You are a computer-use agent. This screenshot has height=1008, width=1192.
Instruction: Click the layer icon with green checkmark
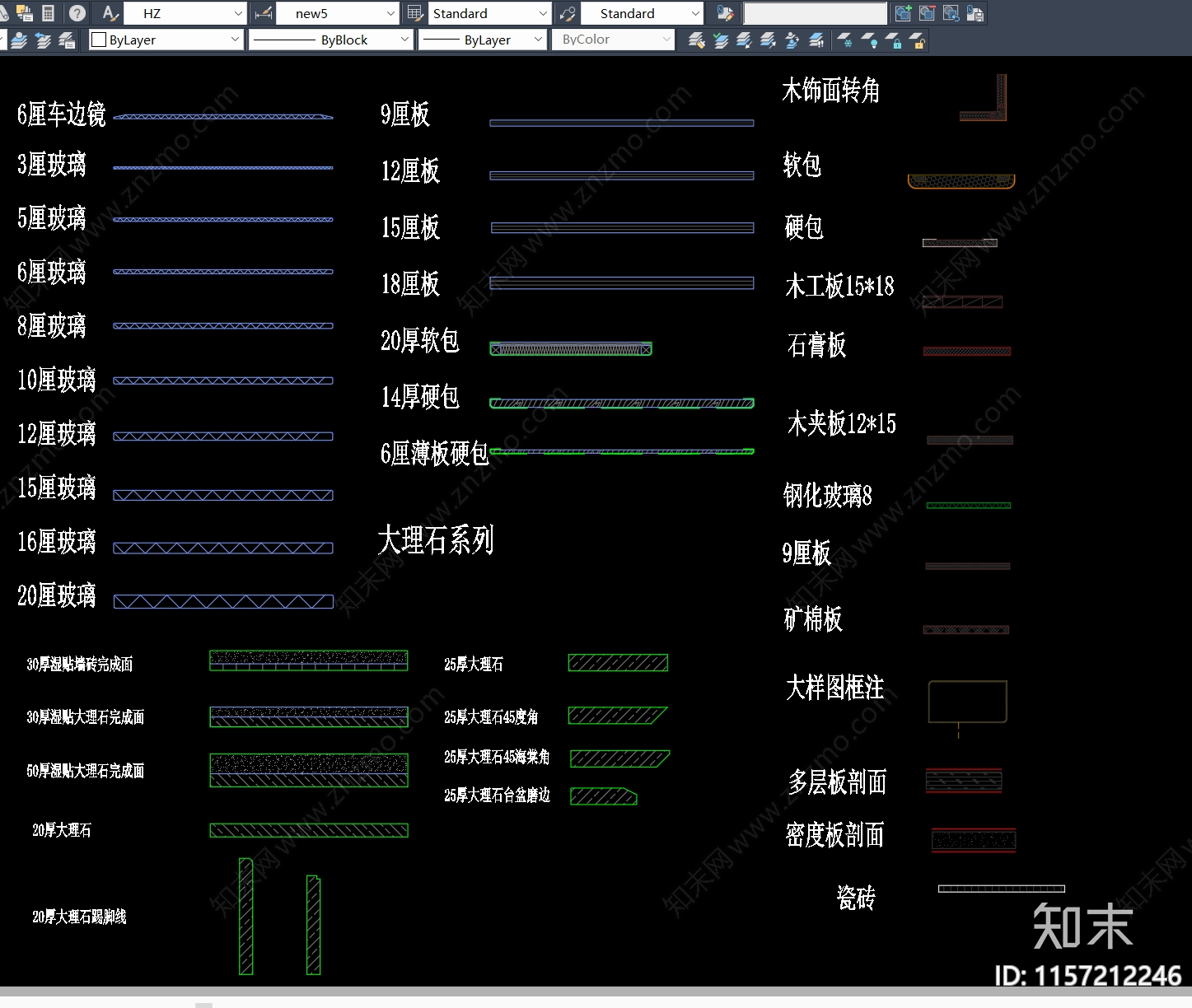[721, 40]
